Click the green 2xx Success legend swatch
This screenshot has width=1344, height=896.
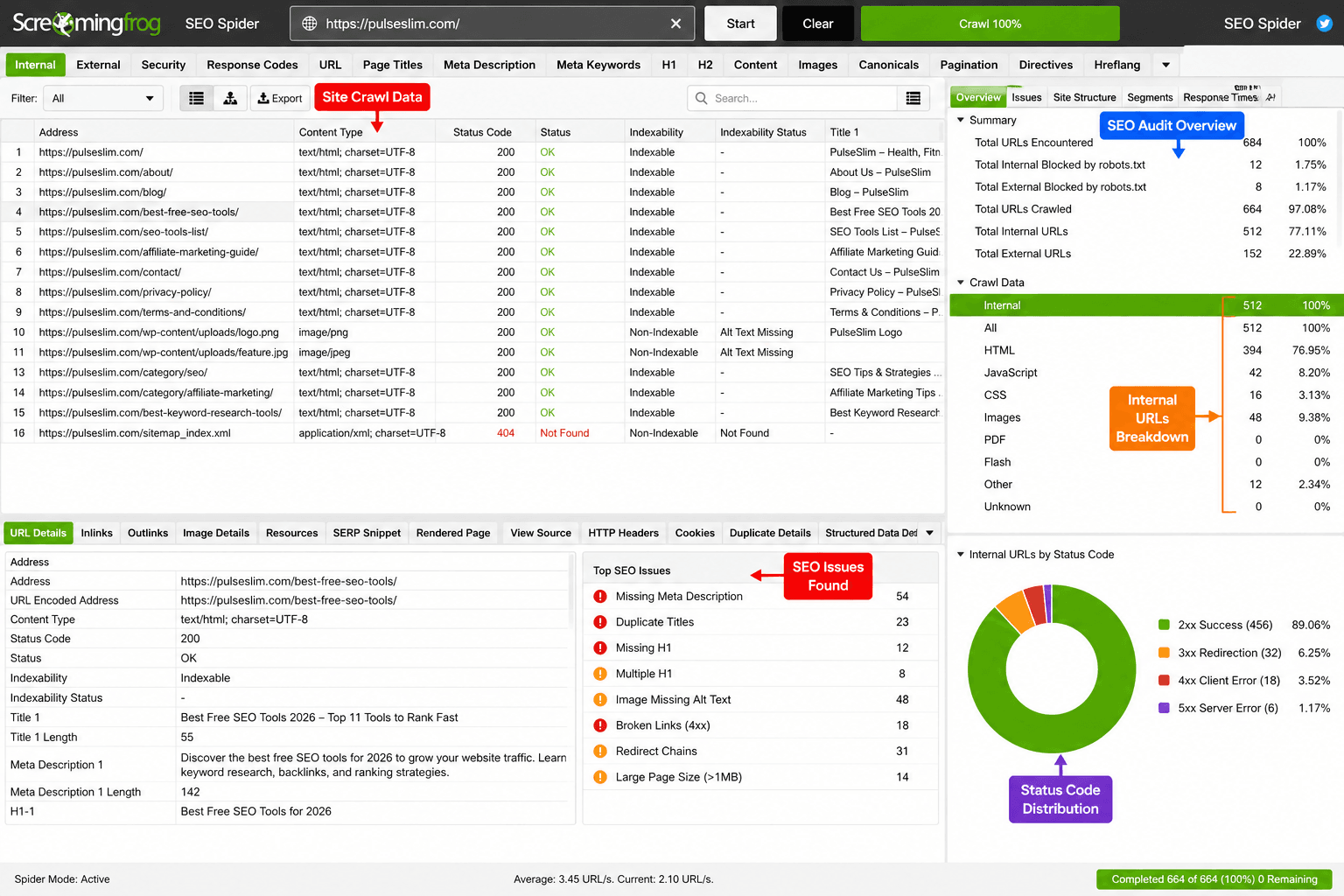[1164, 625]
